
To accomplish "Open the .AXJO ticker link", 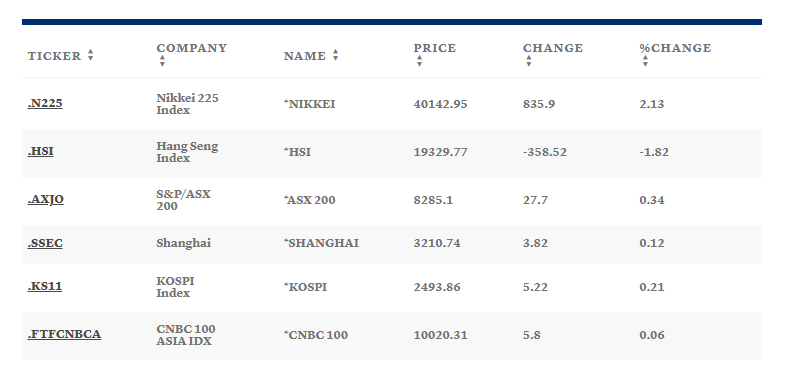I will point(46,199).
